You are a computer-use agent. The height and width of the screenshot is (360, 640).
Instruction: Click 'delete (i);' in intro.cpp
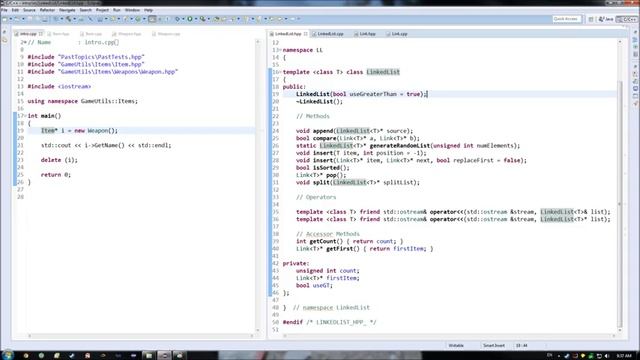[x=59, y=160]
